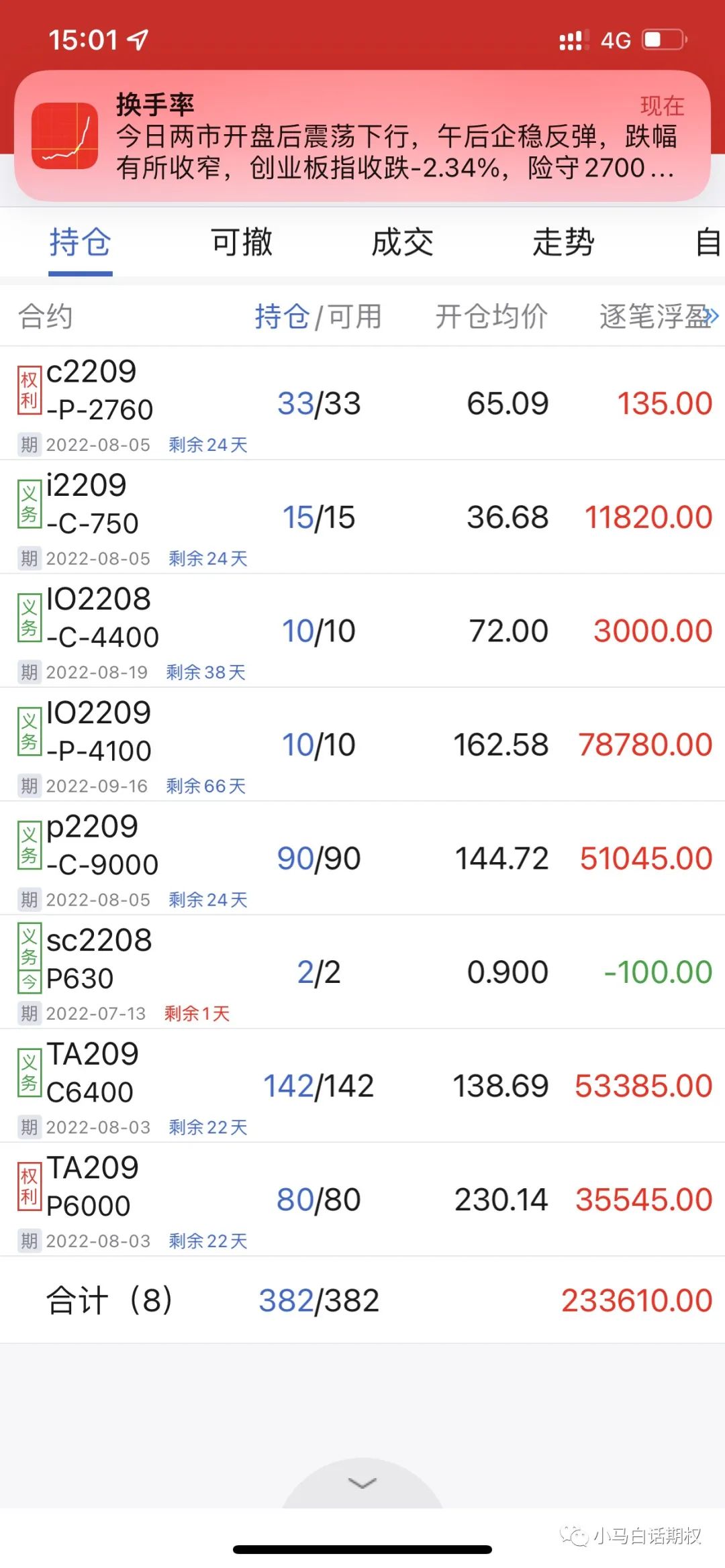Sort by 持仓/可用 column header
The height and width of the screenshot is (1568, 725).
[x=318, y=317]
